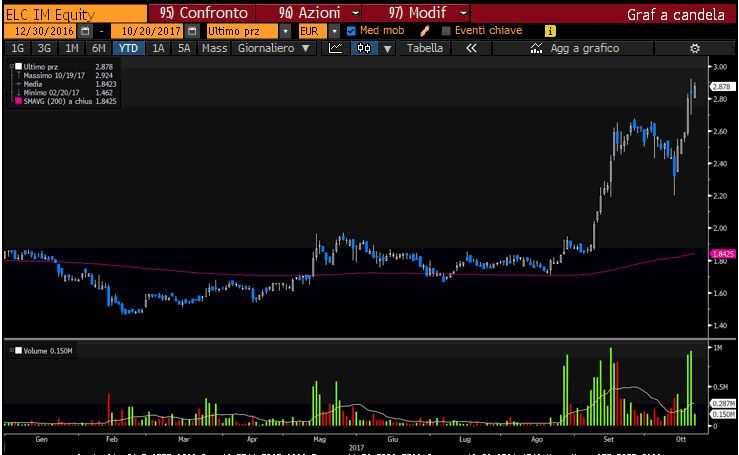Screen dimensions: 739x455
Task: Click the Ultimo prz field box
Action: pyautogui.click(x=242, y=31)
